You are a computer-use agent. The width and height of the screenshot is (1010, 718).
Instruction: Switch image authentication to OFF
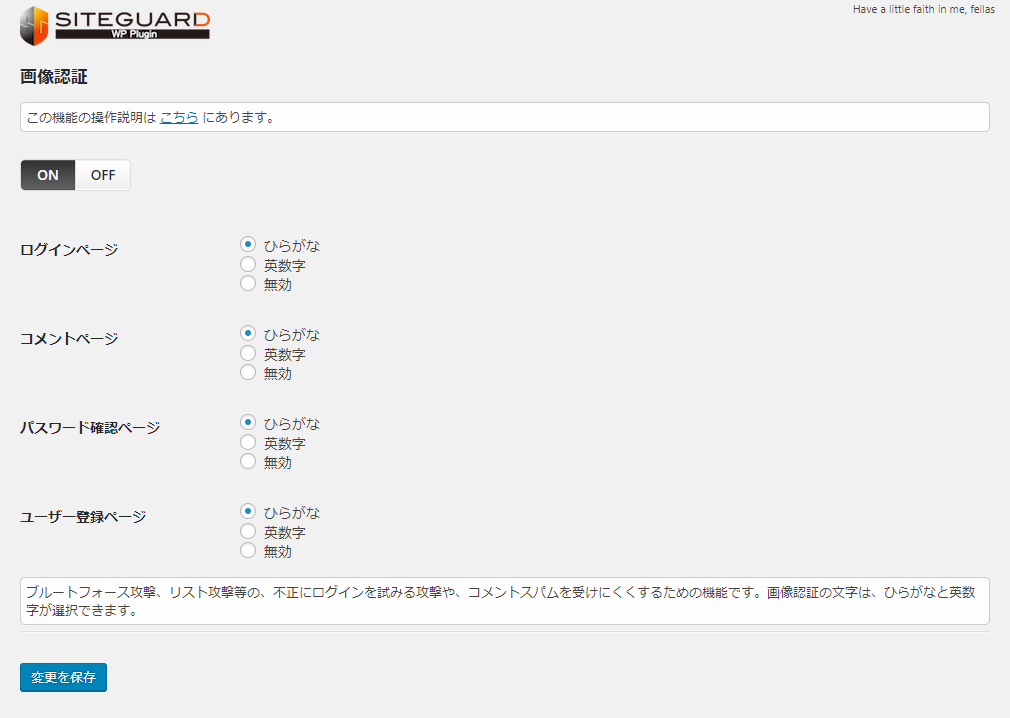(103, 175)
